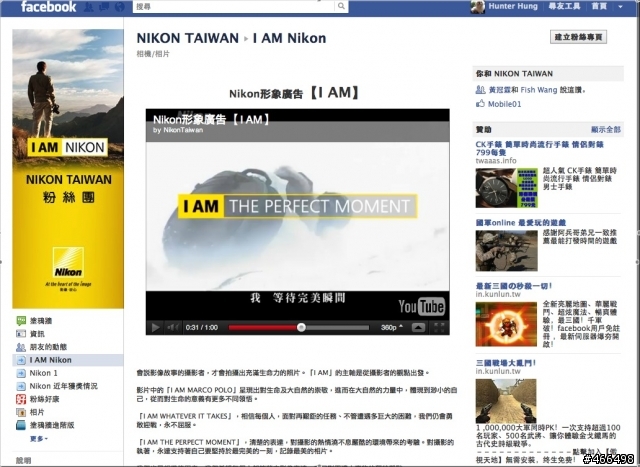640x467 pixels.
Task: Click the video pop-out expand button
Action: point(418,327)
